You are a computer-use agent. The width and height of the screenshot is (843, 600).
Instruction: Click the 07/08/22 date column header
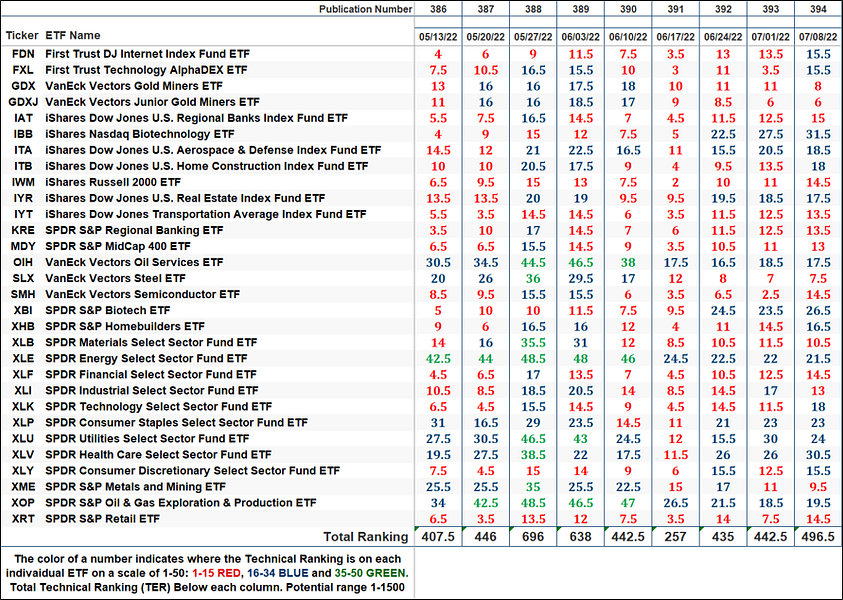[x=818, y=37]
